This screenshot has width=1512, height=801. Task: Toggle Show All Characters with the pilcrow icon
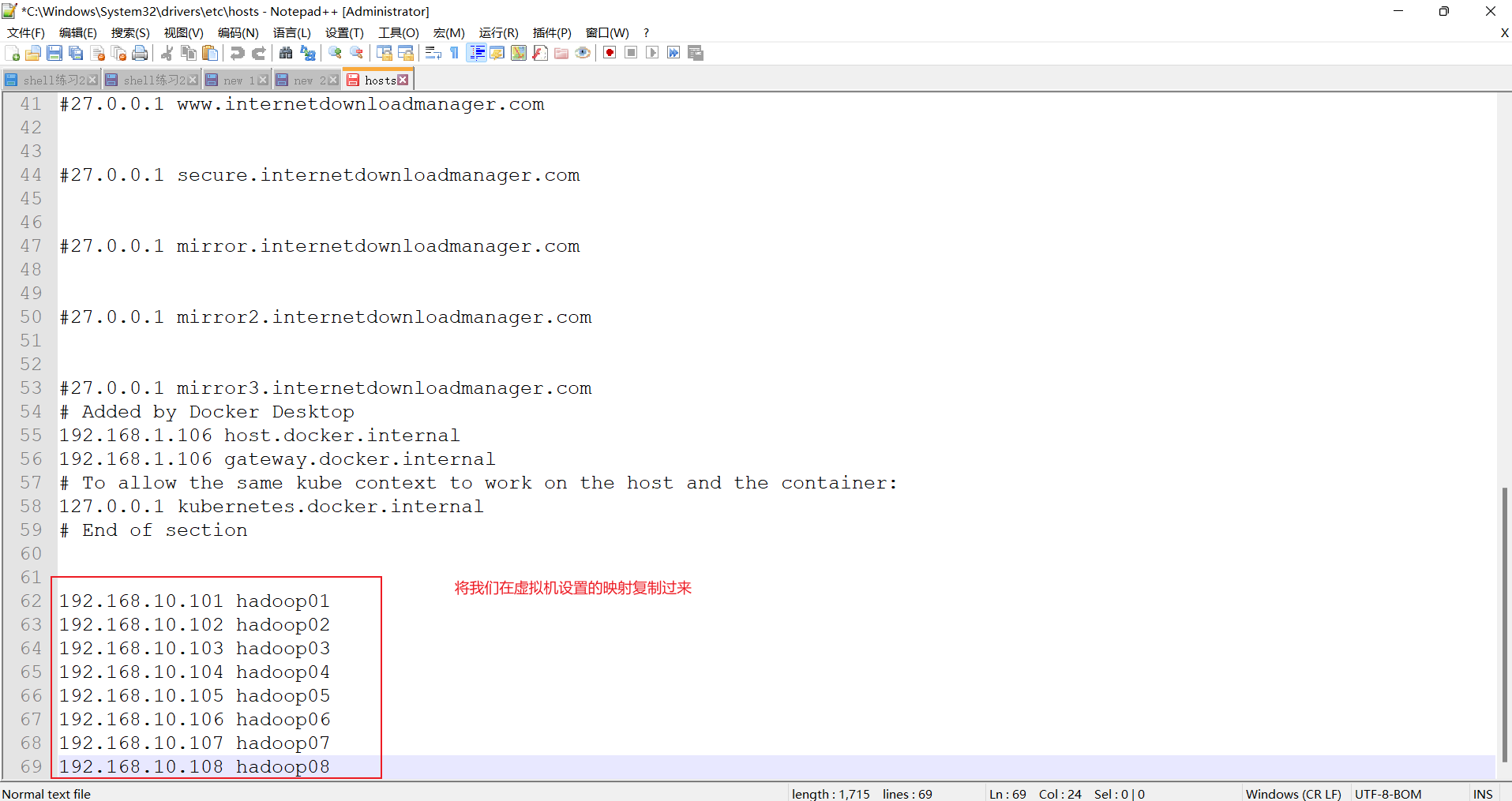click(x=454, y=53)
